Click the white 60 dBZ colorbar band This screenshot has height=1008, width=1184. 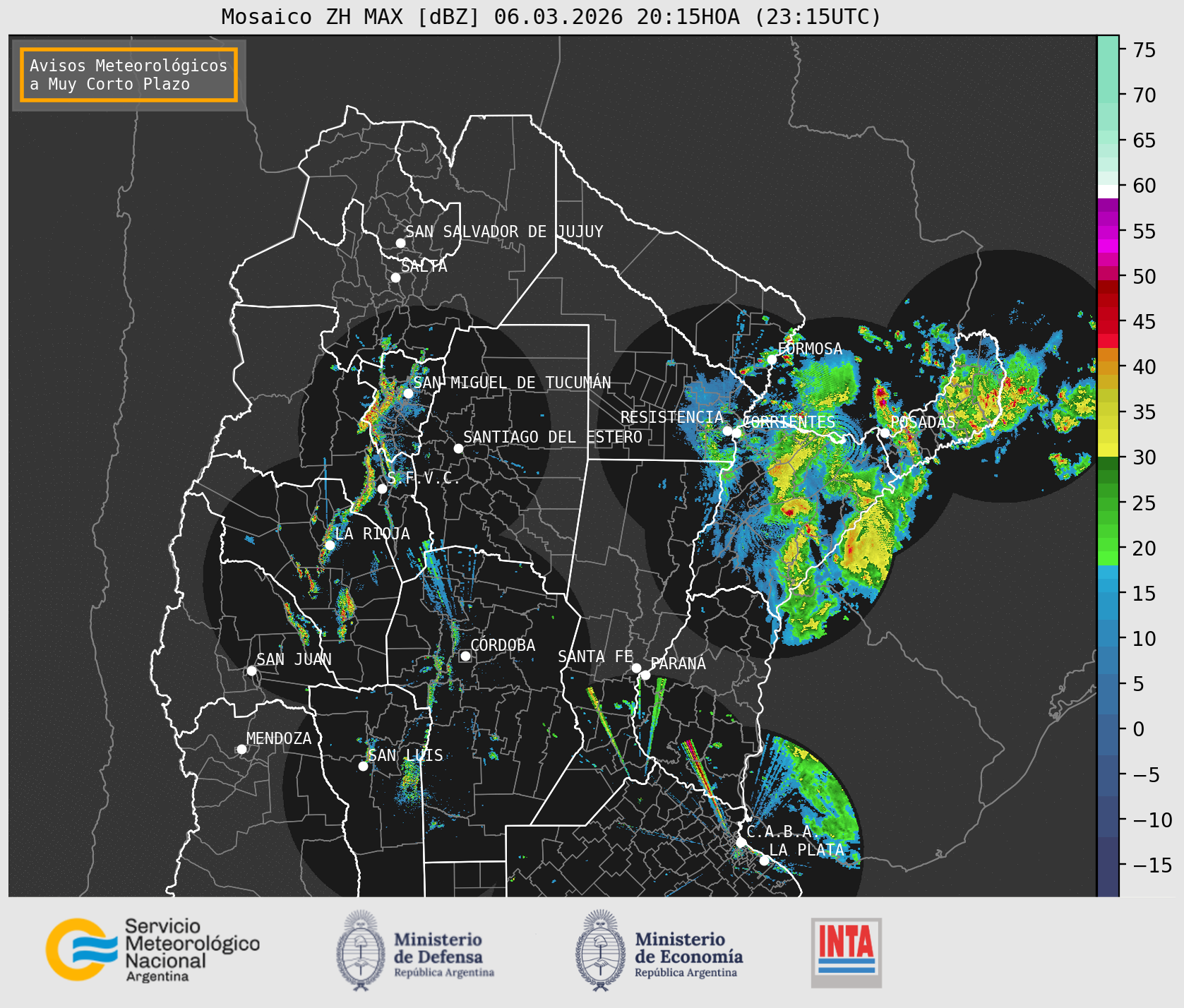(1108, 191)
